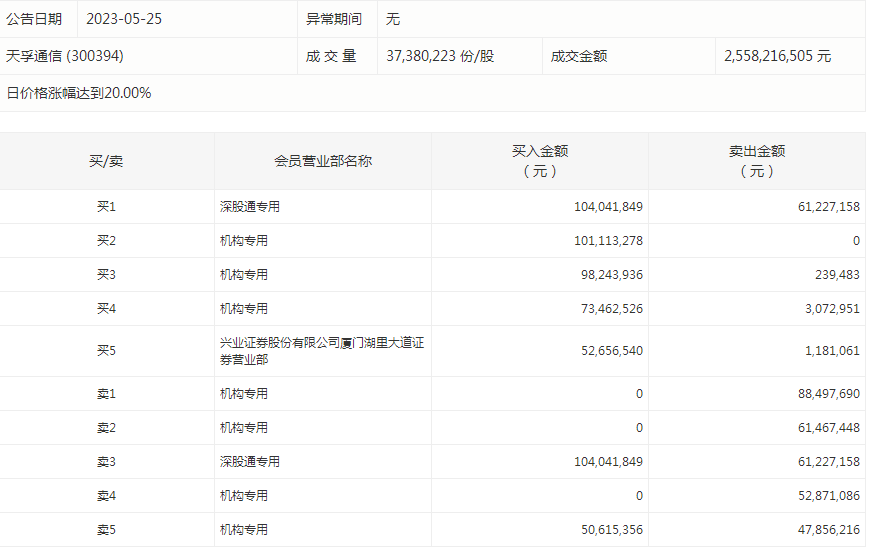Click buy amount 0 in 卖4 row
Screen dimensions: 869x549
pyautogui.click(x=639, y=496)
